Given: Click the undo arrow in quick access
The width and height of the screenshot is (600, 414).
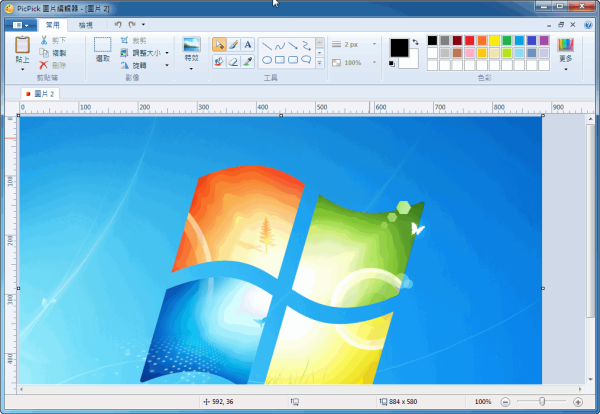Looking at the screenshot, I should click(x=118, y=24).
